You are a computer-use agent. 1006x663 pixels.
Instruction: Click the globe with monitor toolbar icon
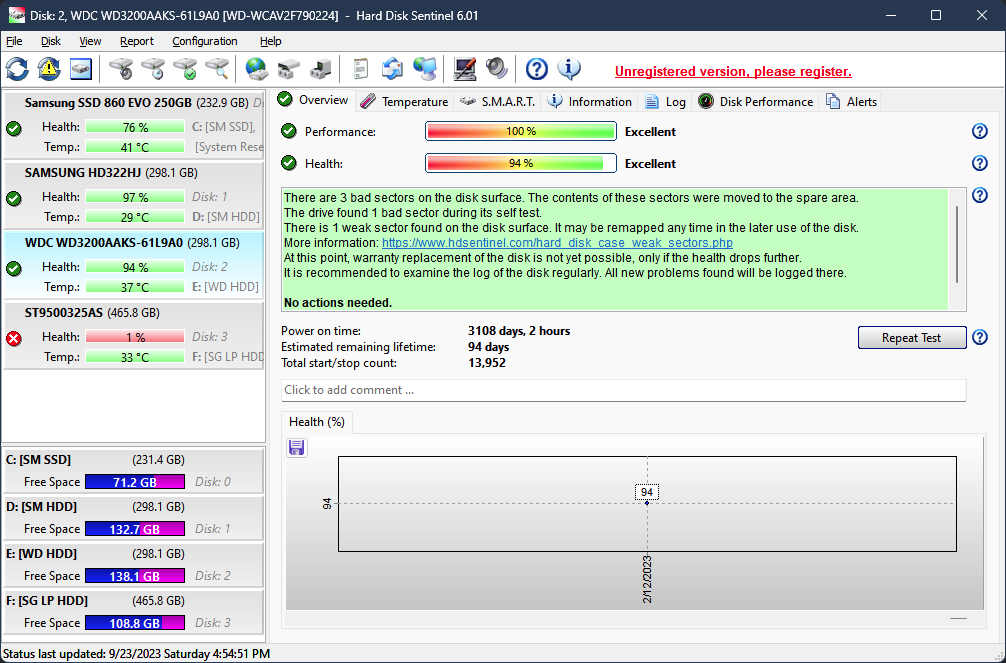click(425, 69)
